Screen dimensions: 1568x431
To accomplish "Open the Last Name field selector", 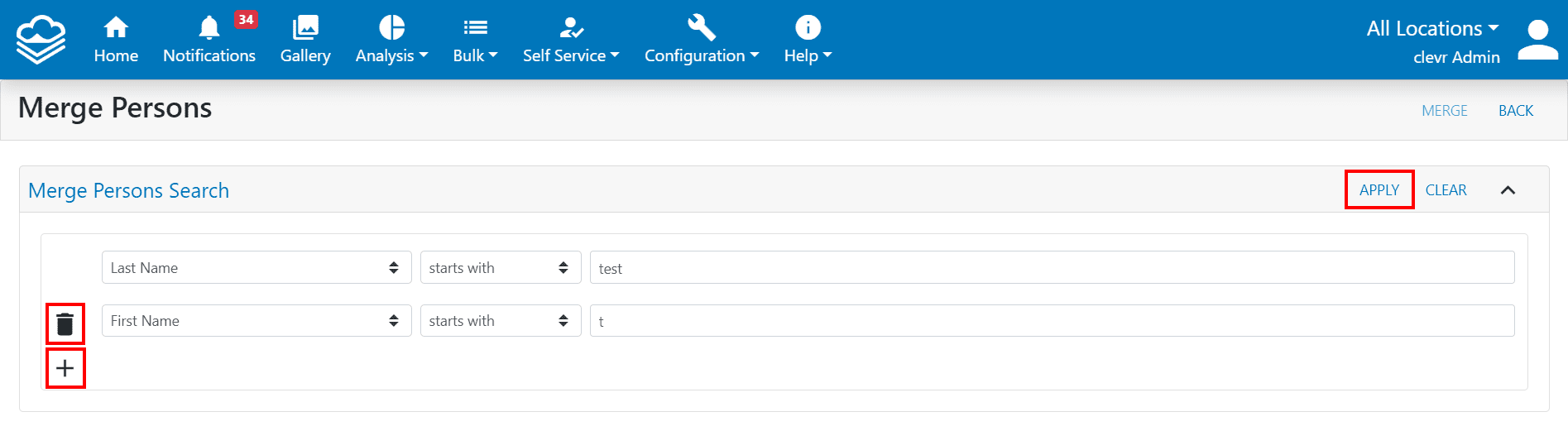I will (x=257, y=267).
